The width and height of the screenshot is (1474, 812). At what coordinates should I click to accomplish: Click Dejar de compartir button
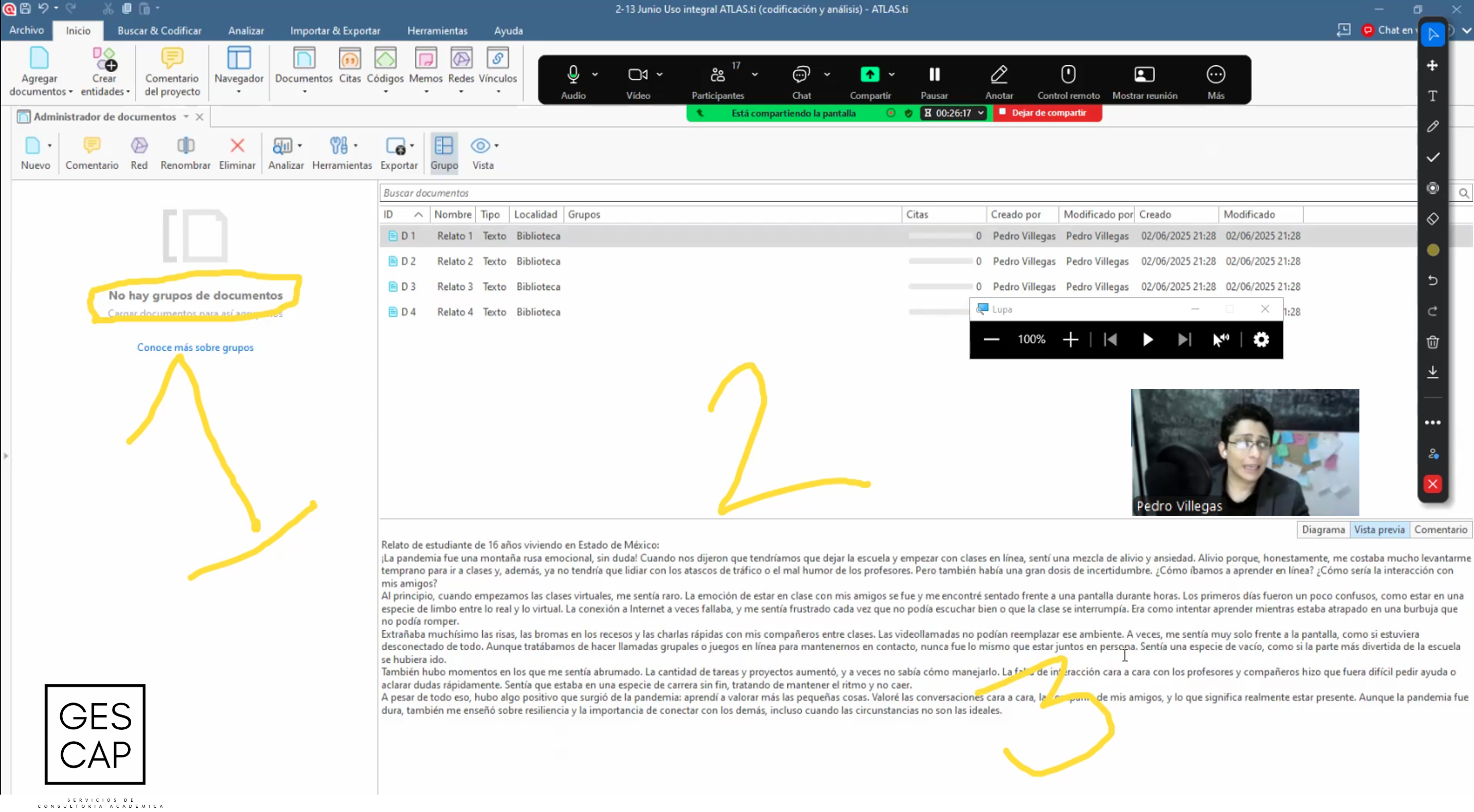click(1048, 113)
